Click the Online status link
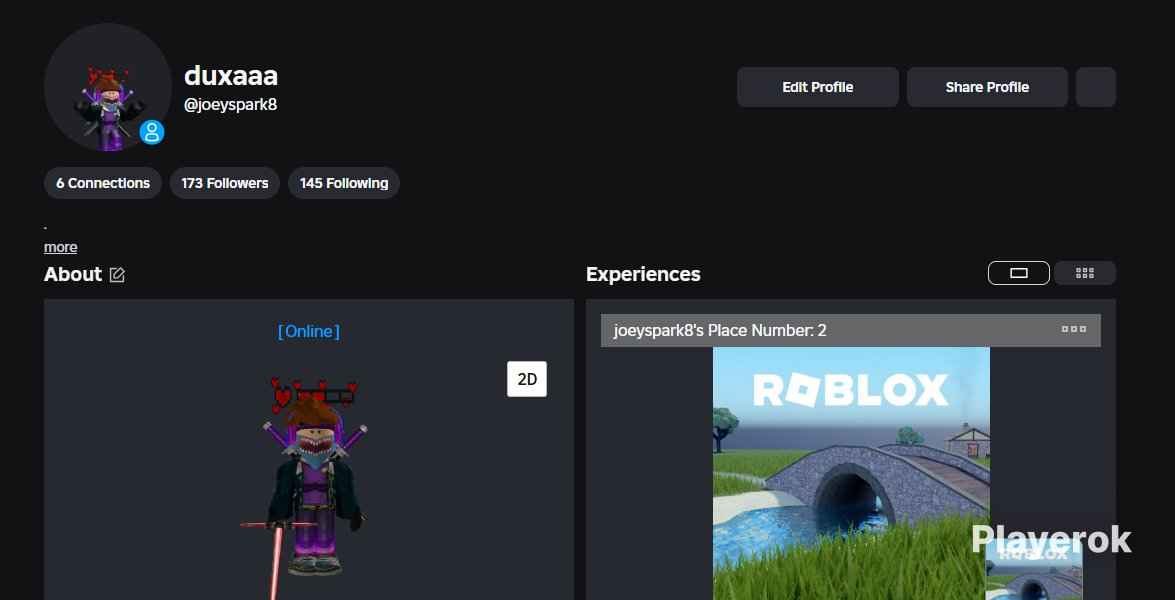Image resolution: width=1175 pixels, height=600 pixels. [308, 331]
